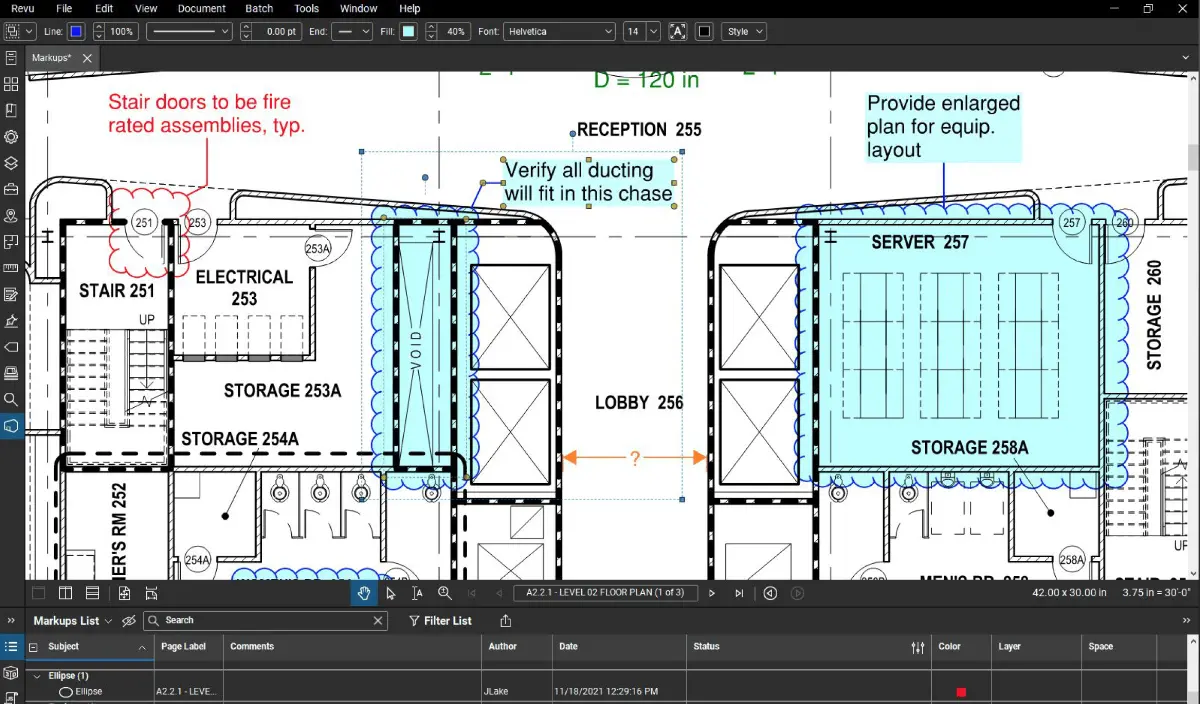This screenshot has height=704, width=1200.
Task: Collapse the bottom panel with double chevron
Action: 11,621
